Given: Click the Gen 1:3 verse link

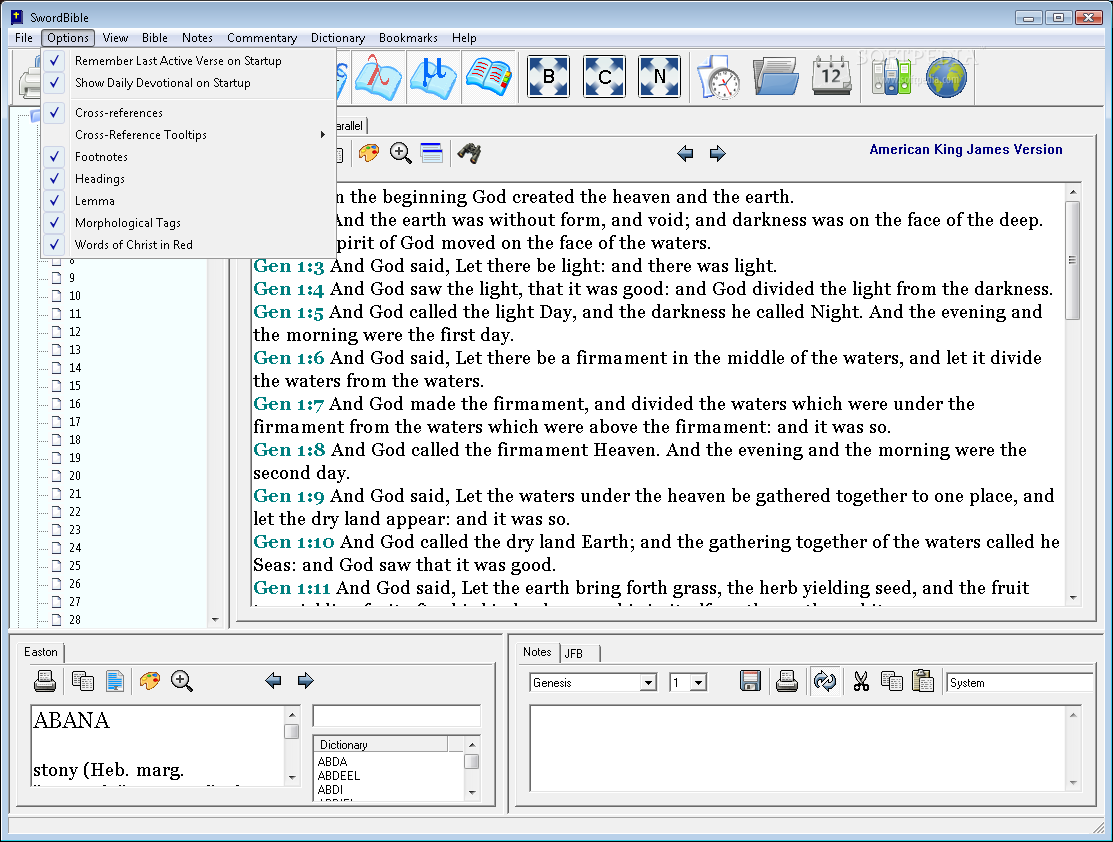Looking at the screenshot, I should point(289,266).
